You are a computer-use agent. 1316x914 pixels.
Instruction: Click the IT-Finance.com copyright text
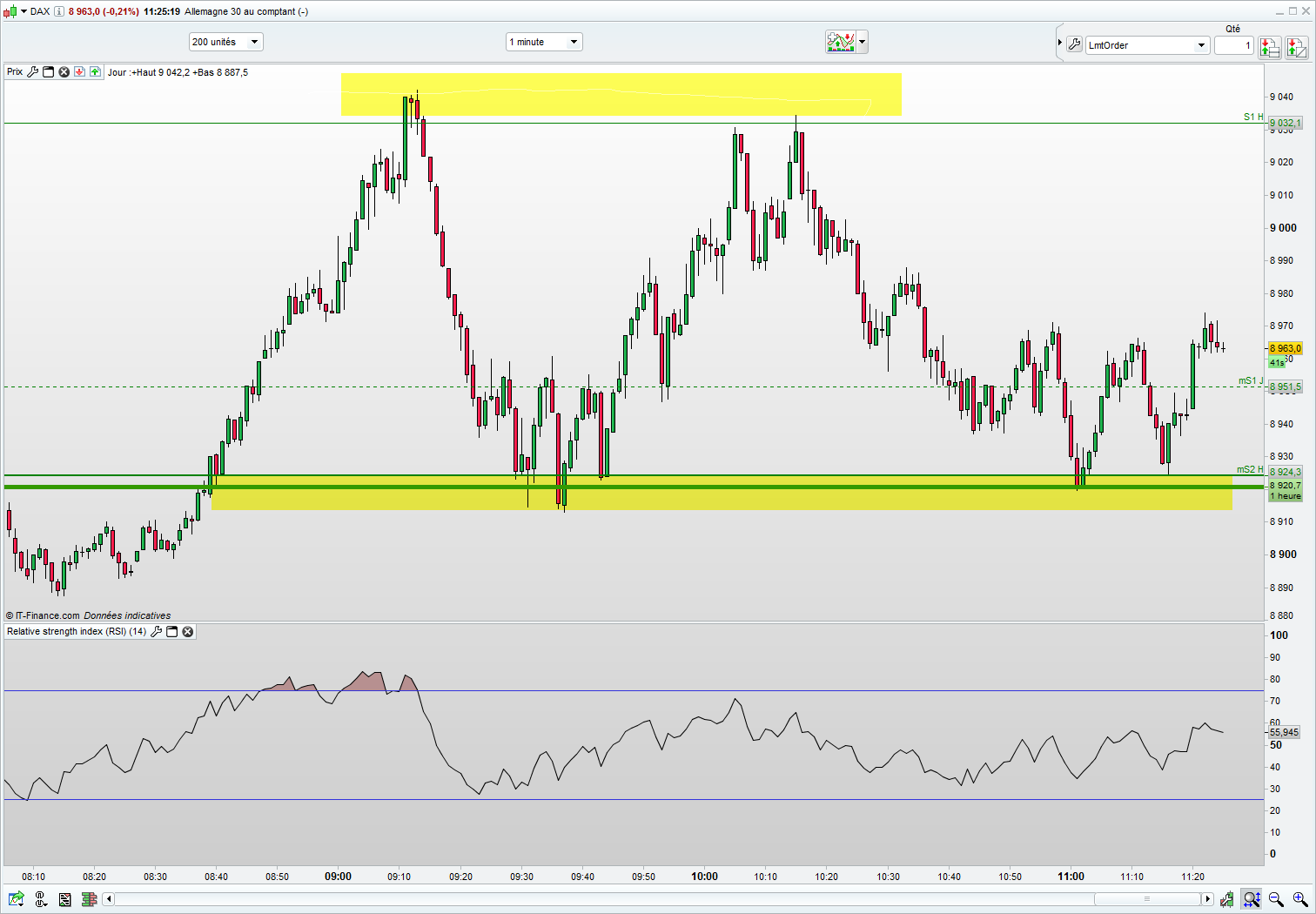[x=43, y=615]
